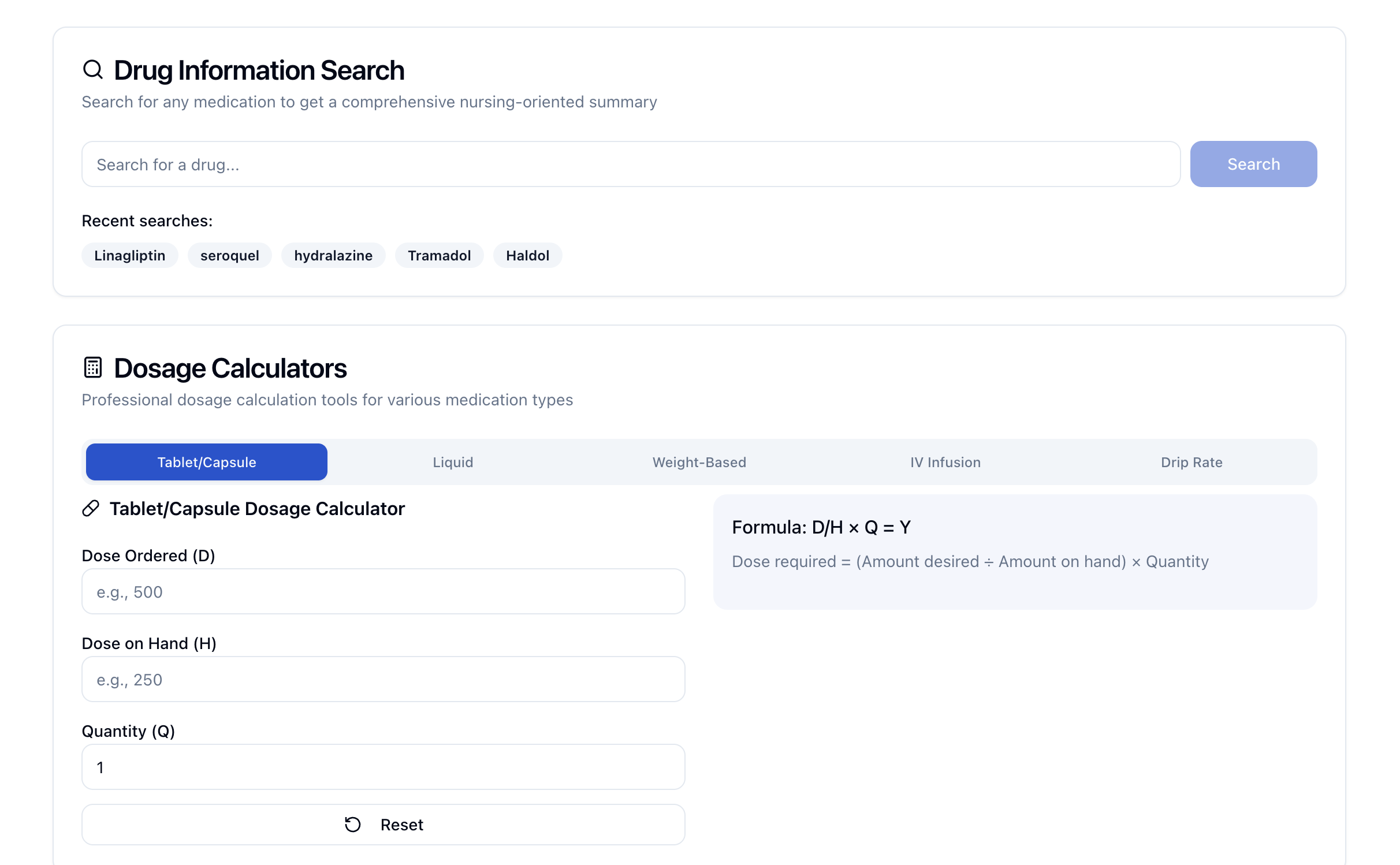1400x865 pixels.
Task: Switch to the Liquid calculator tab
Action: tap(453, 462)
